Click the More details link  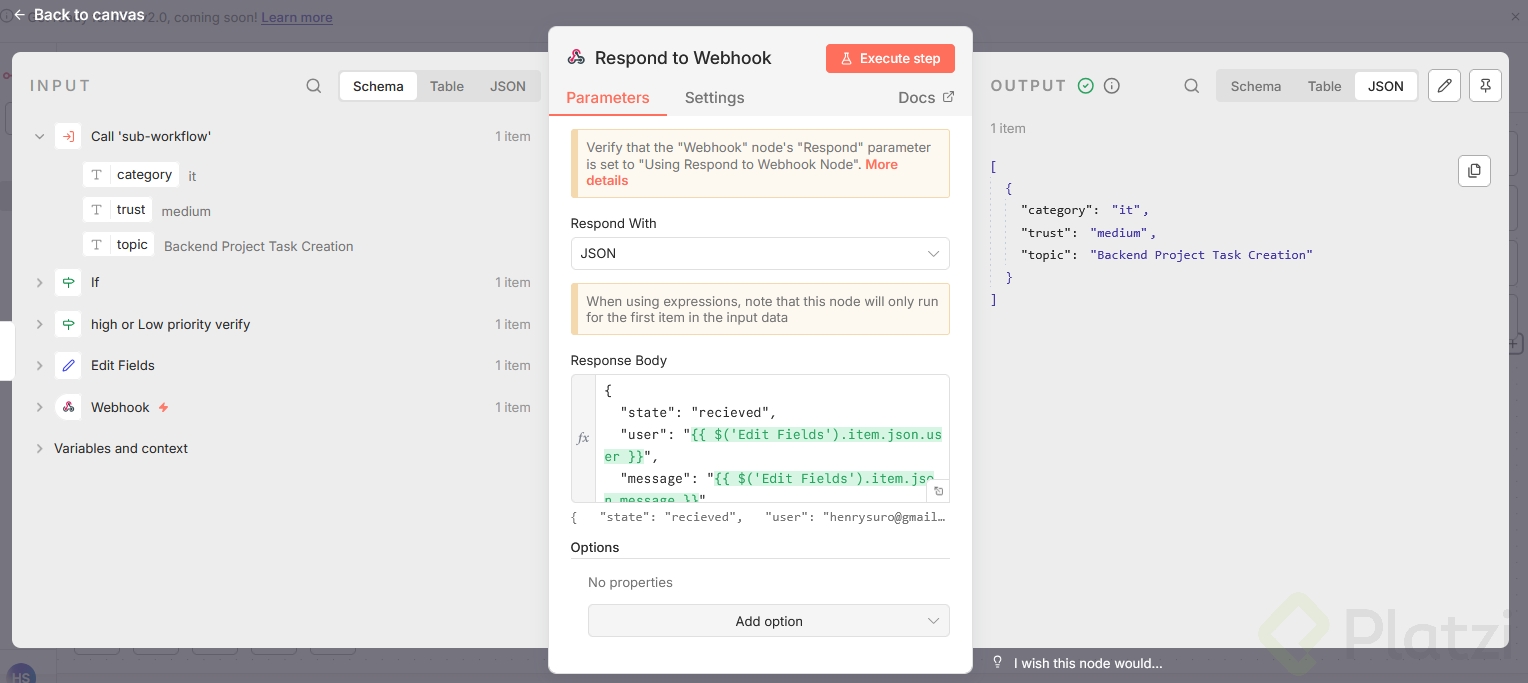[x=742, y=172]
